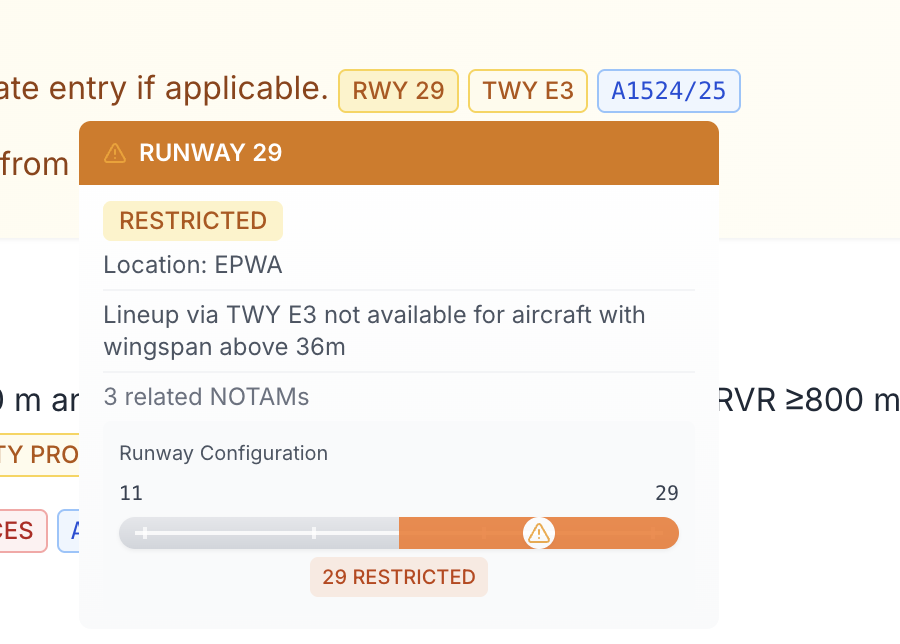This screenshot has width=900, height=644.
Task: Open NOTAM link A1524/25
Action: pos(669,91)
